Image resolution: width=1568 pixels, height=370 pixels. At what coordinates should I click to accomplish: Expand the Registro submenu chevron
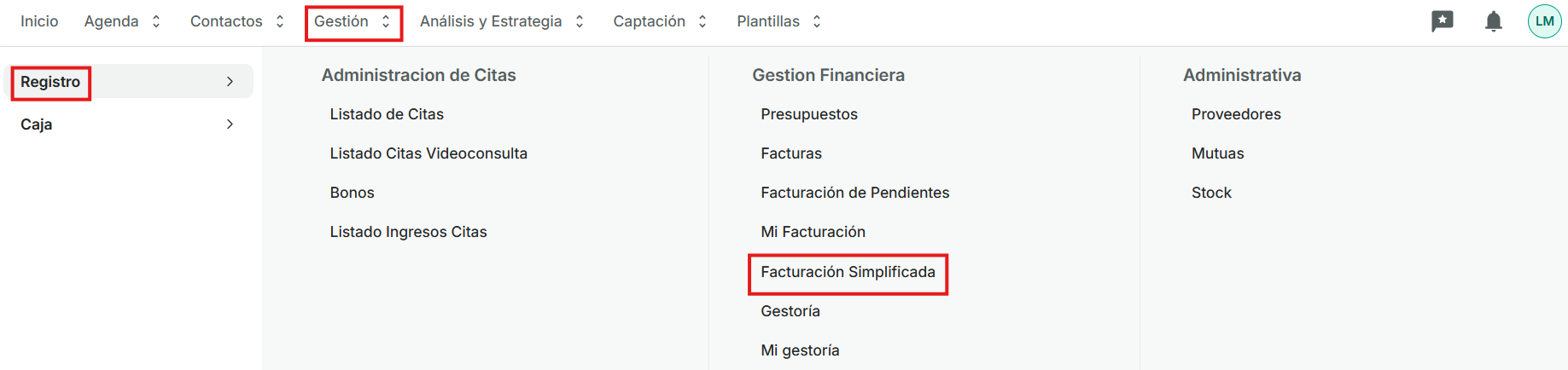(230, 82)
